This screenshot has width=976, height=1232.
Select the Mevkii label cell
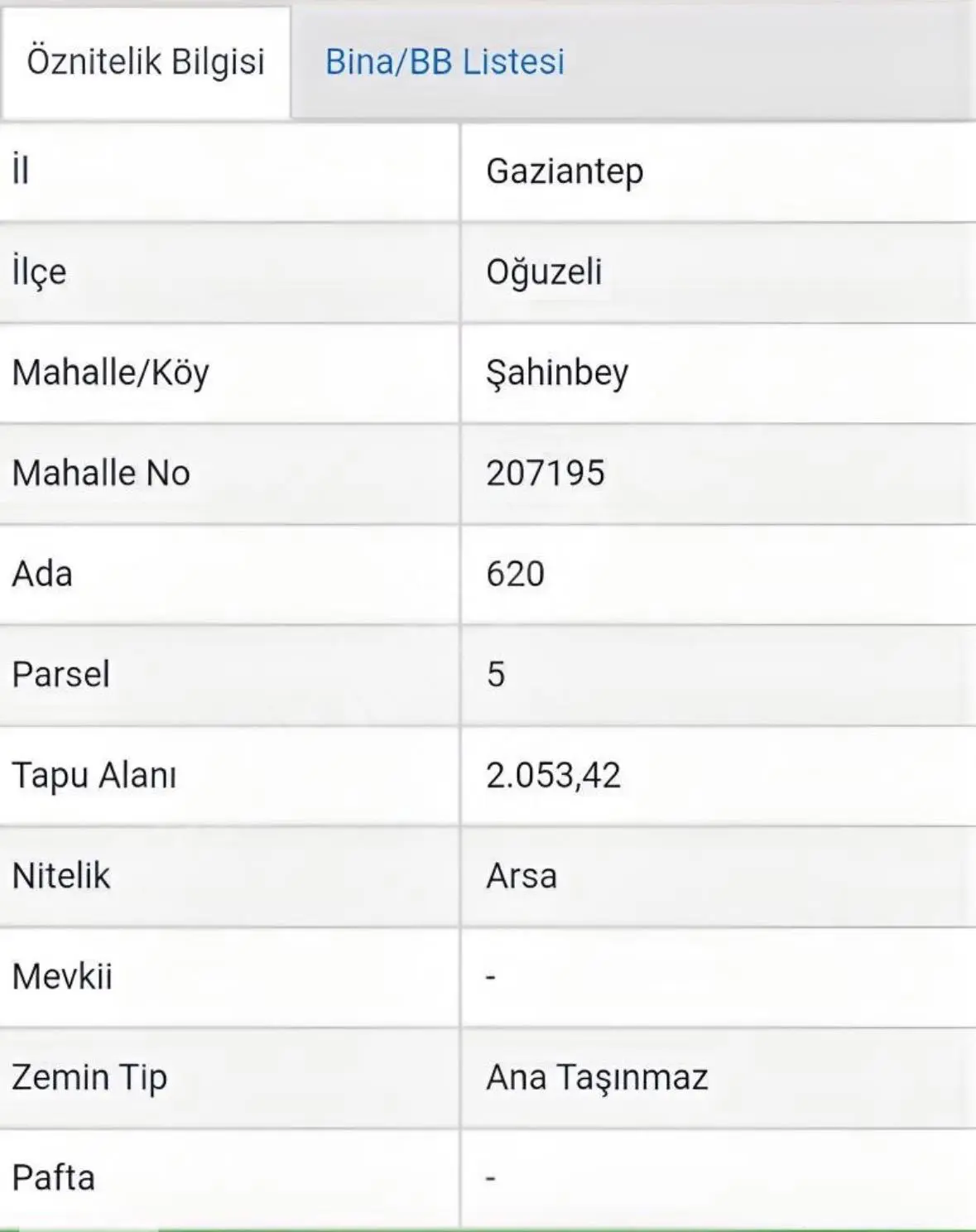tap(229, 977)
